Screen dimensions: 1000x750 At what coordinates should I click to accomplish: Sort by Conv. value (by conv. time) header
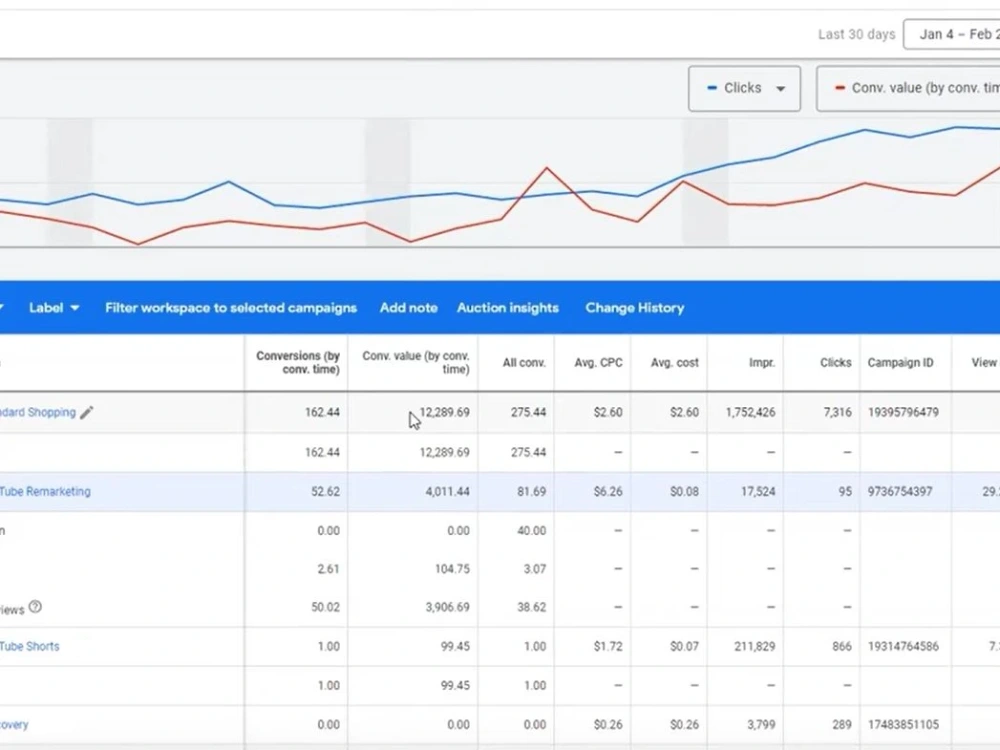pos(416,362)
